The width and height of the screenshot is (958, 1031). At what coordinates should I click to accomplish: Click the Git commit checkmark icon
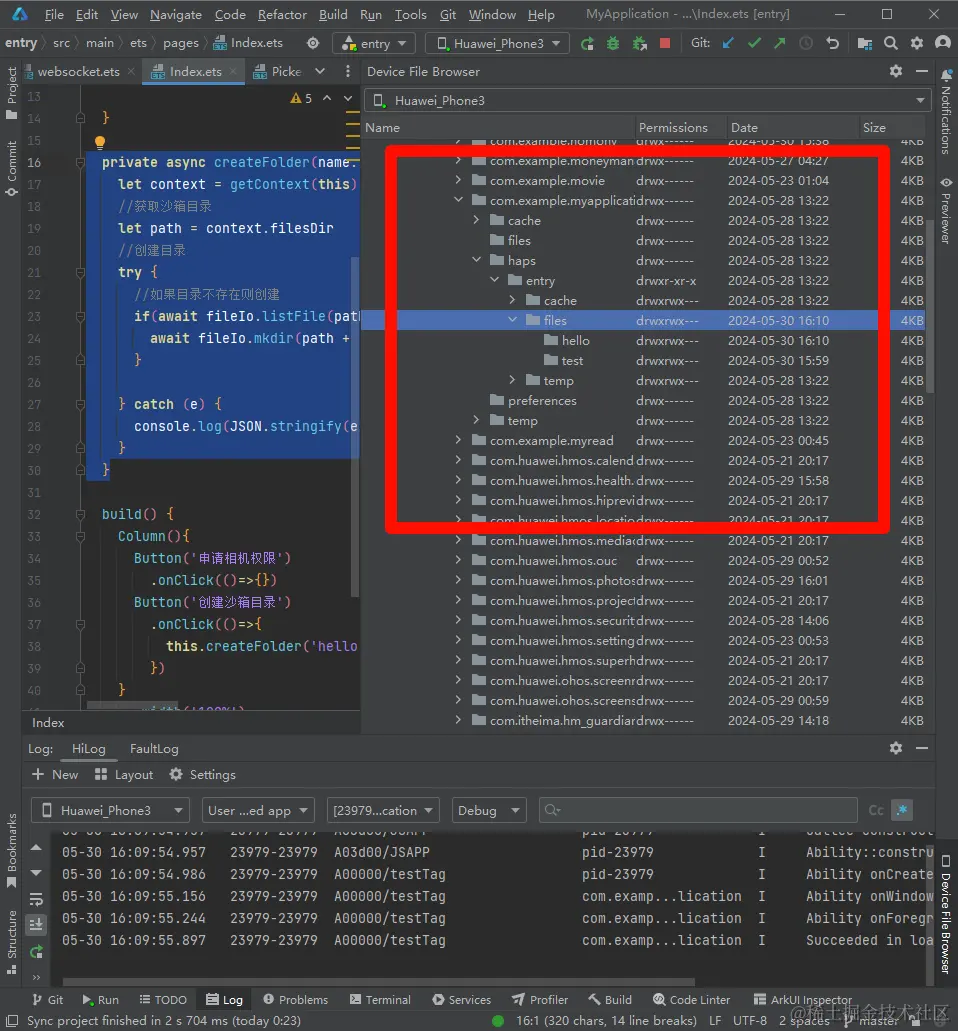coord(754,43)
